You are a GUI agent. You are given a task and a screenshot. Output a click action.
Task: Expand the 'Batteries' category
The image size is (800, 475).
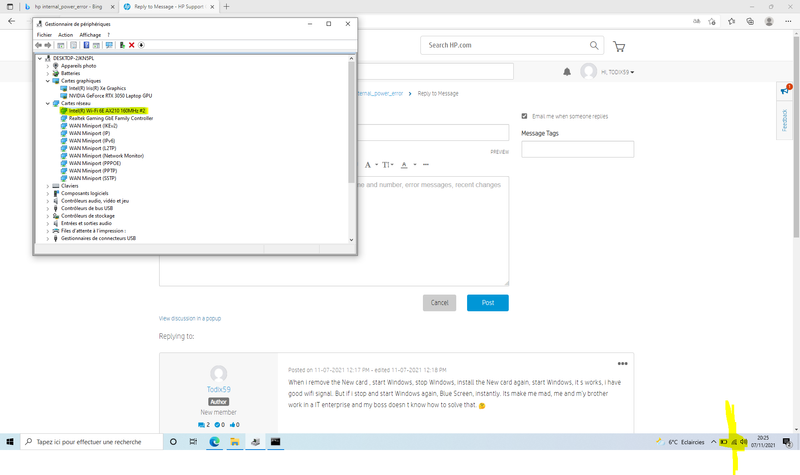(48, 73)
